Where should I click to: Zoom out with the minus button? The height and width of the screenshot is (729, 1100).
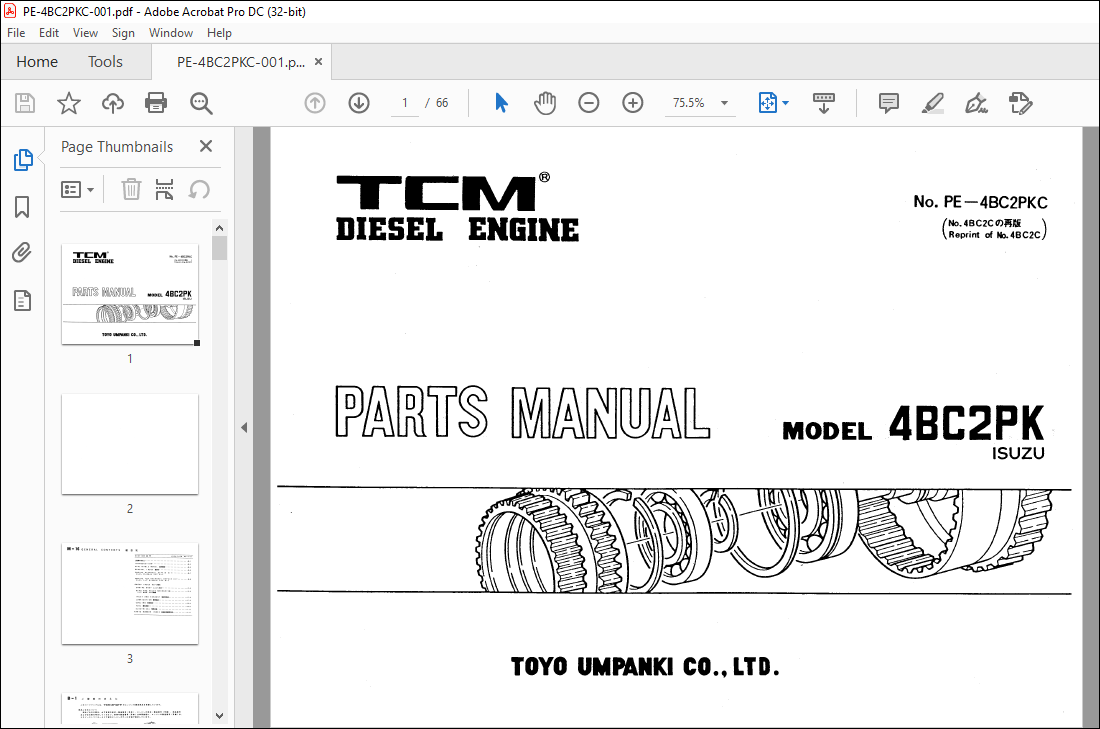coord(589,103)
